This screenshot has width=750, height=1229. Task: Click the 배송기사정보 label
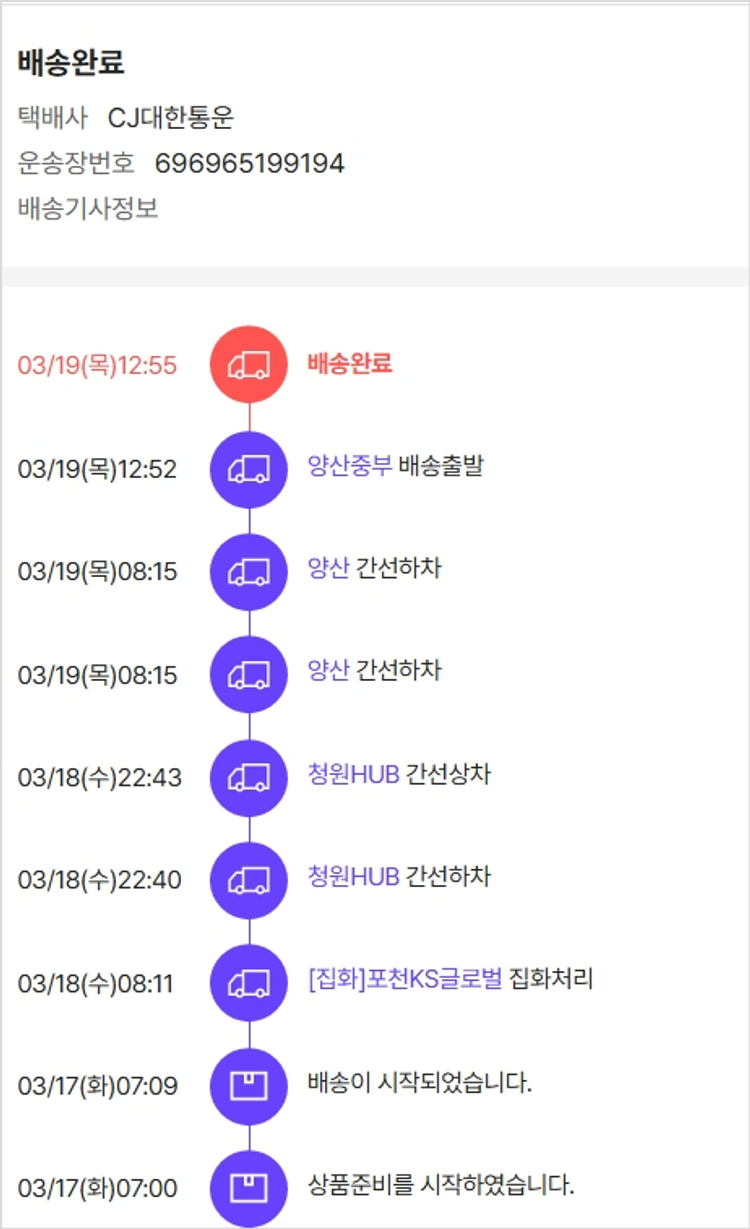[88, 209]
